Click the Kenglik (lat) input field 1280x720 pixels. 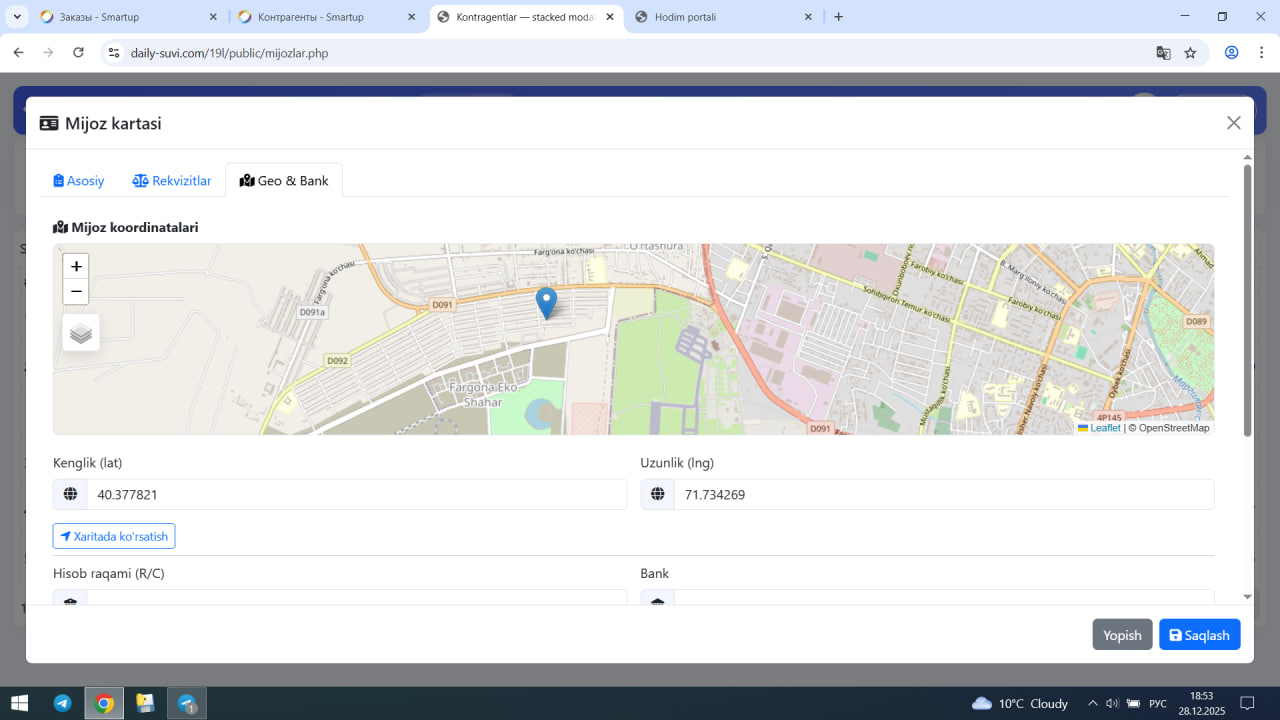[x=355, y=494]
